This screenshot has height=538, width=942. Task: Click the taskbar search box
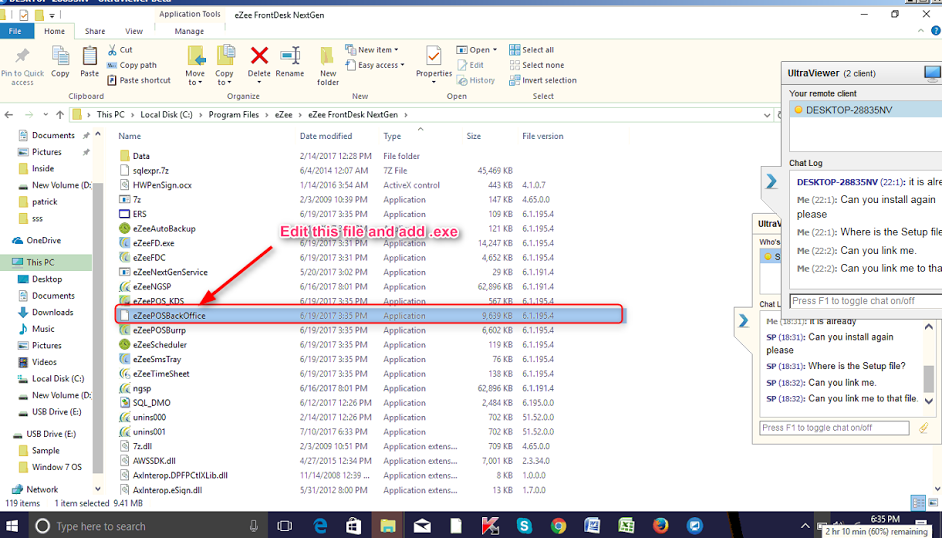click(147, 526)
